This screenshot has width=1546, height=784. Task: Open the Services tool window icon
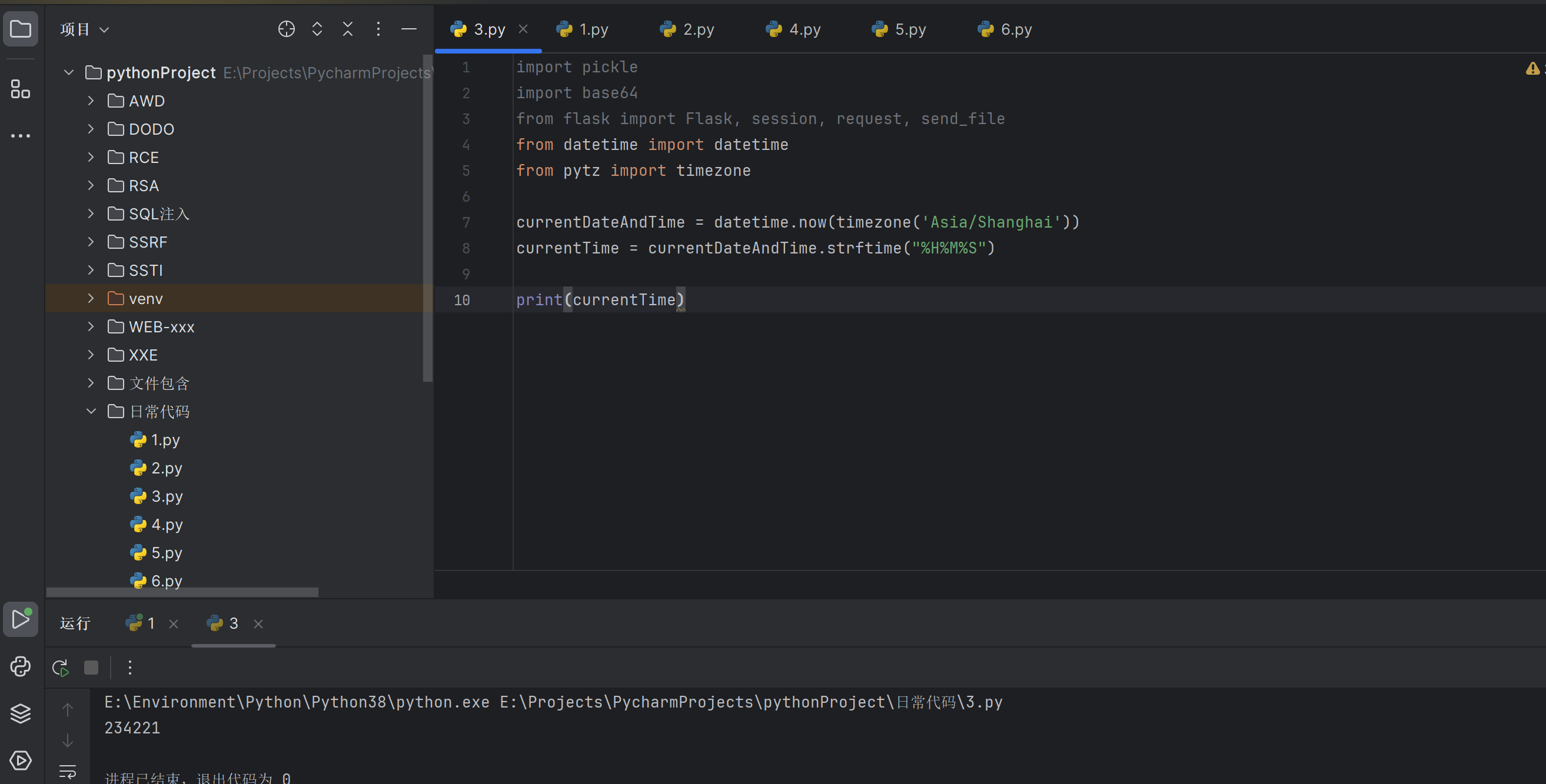click(x=21, y=760)
